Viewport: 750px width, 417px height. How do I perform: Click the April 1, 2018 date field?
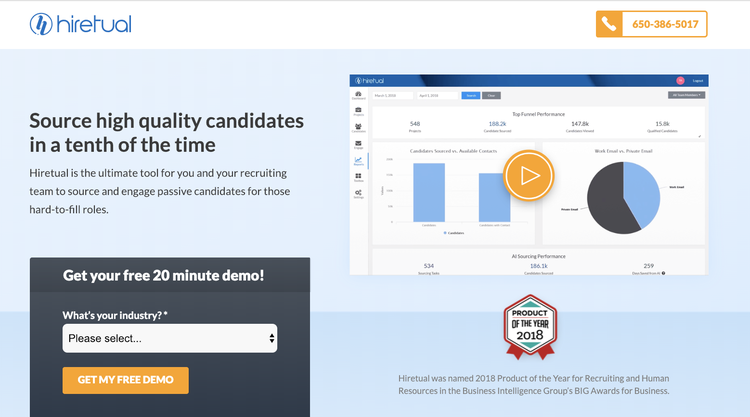(438, 96)
